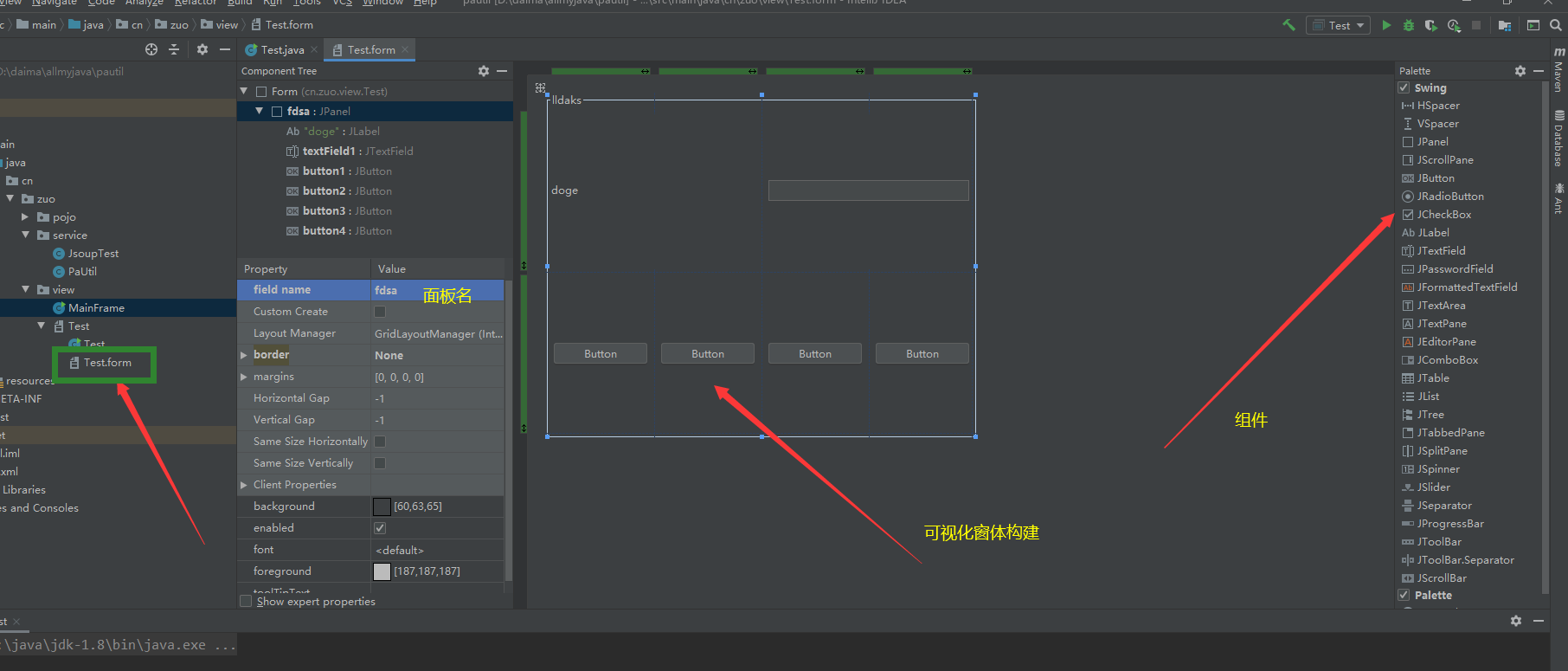Click the zuo breadcrumb in navigation bar
The image size is (1568, 671).
pyautogui.click(x=171, y=25)
